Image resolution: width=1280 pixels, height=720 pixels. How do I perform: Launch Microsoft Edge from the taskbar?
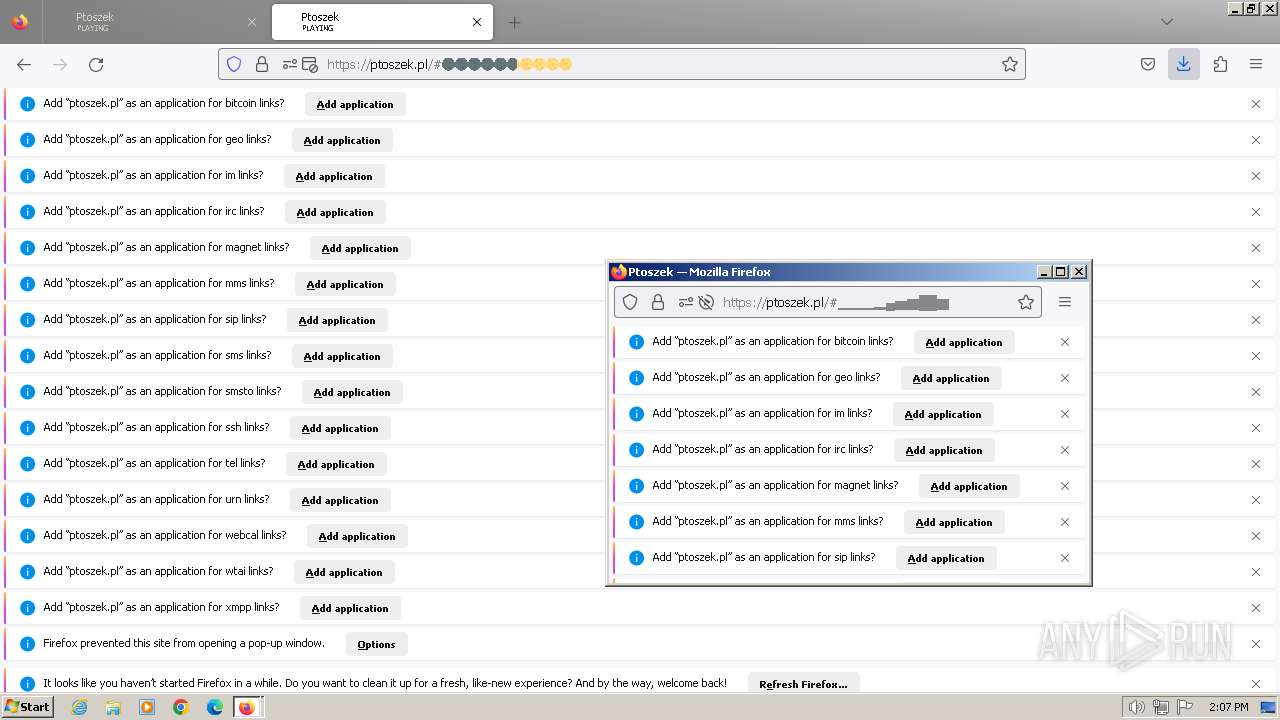tap(215, 707)
